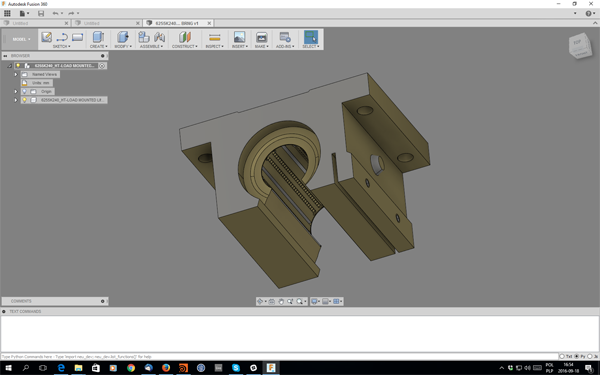Select the Line sketch tool
600x375 pixels.
[x=62, y=37]
